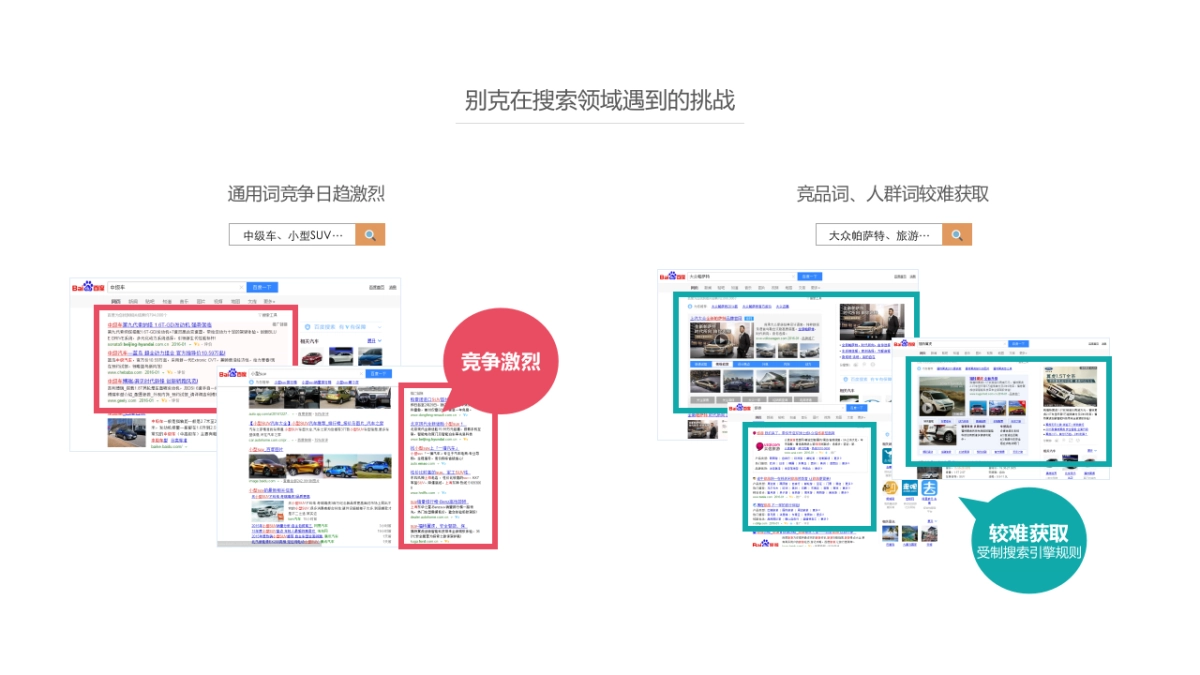Viewport: 1200px width, 675px height.
Task: Click Baidu logo in top-left screenshot
Action: coord(88,287)
